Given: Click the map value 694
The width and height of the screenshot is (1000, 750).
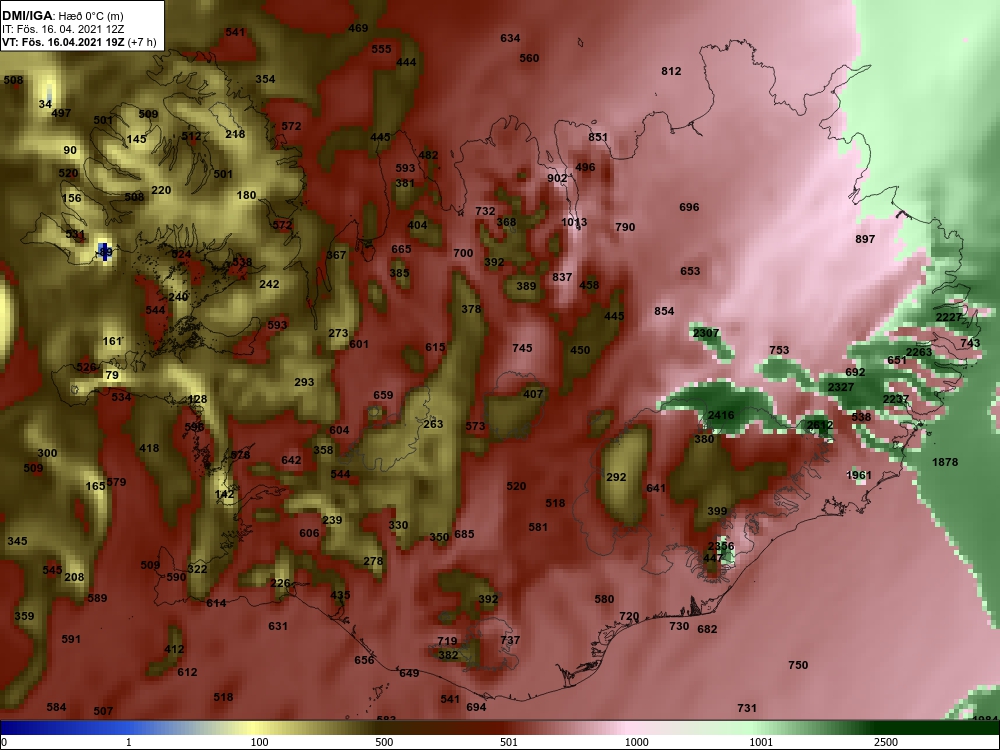Looking at the screenshot, I should [476, 707].
